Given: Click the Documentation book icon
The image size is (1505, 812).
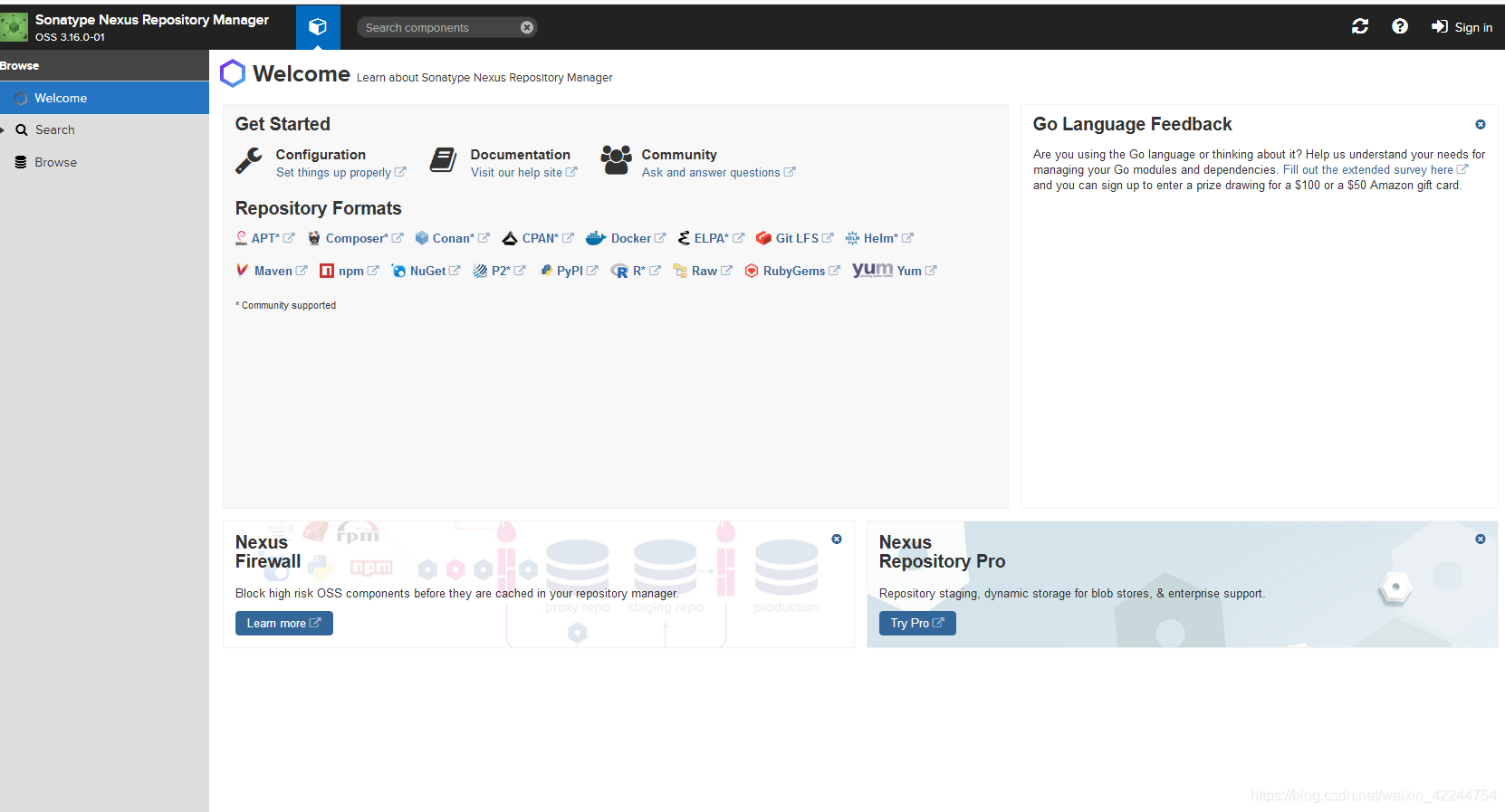Looking at the screenshot, I should pos(443,160).
